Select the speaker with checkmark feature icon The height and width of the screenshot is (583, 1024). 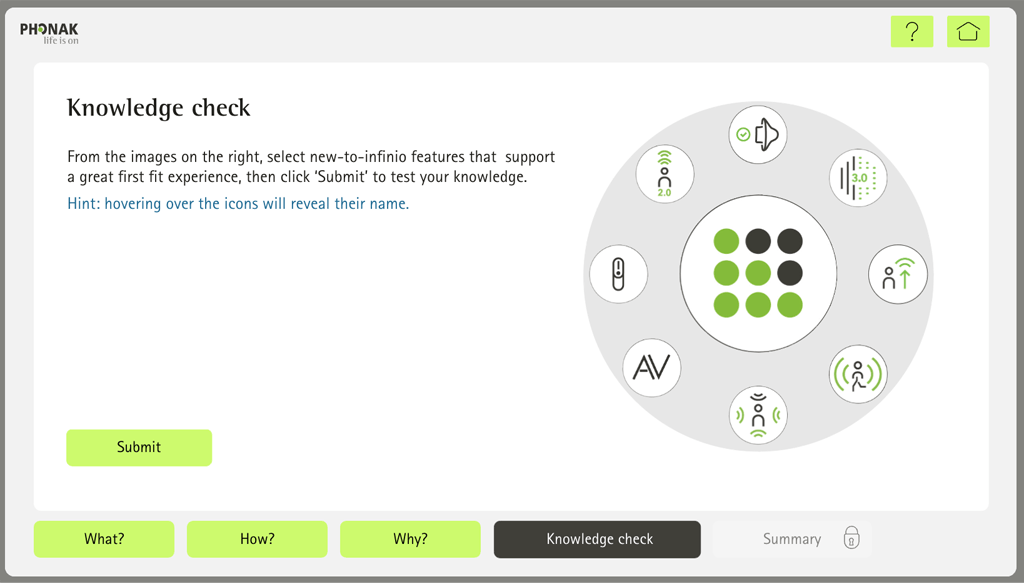click(x=758, y=134)
